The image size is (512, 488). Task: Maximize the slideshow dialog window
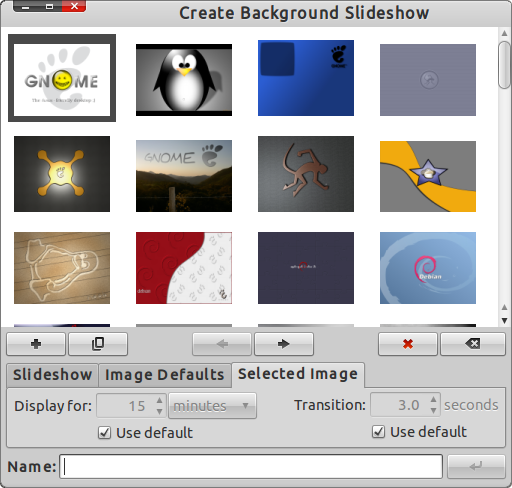pyautogui.click(x=49, y=6)
